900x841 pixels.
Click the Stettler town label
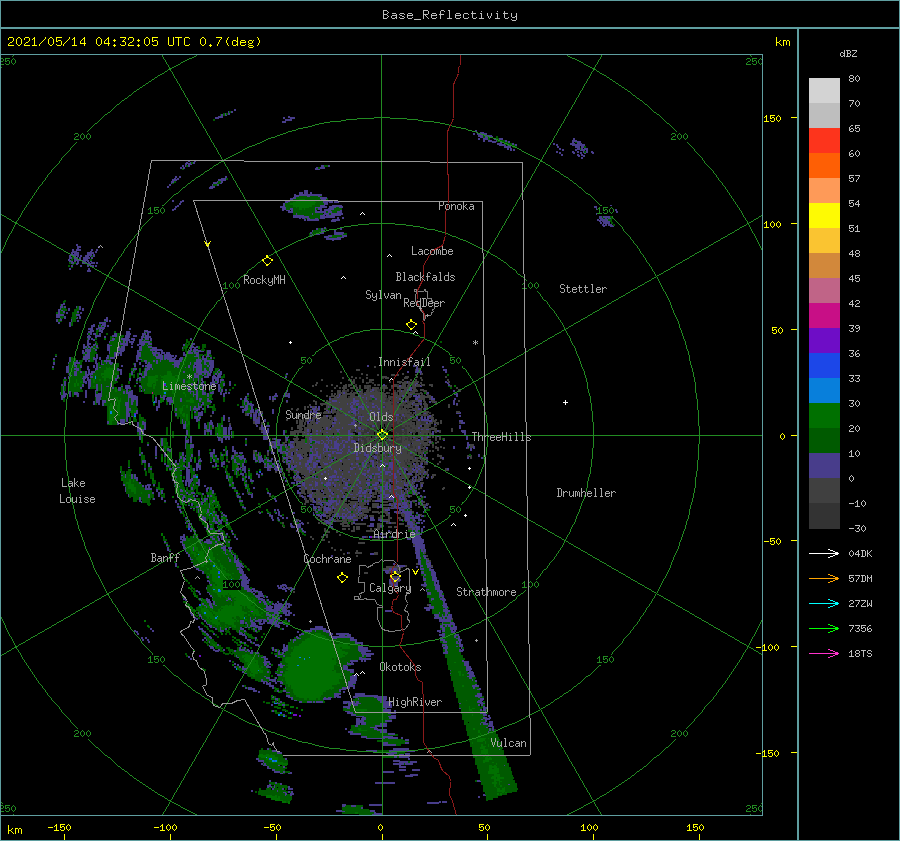click(583, 289)
